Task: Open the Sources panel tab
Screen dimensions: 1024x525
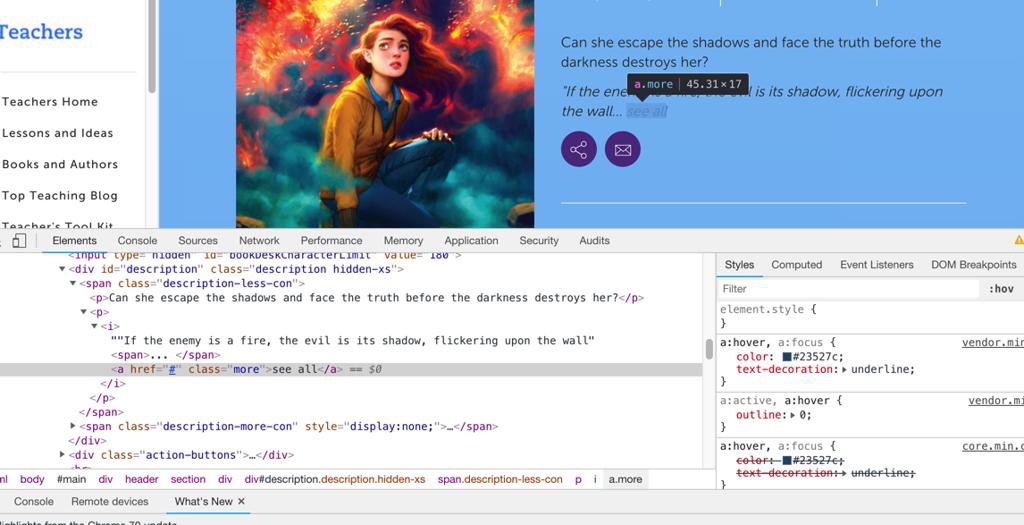Action: (x=198, y=240)
